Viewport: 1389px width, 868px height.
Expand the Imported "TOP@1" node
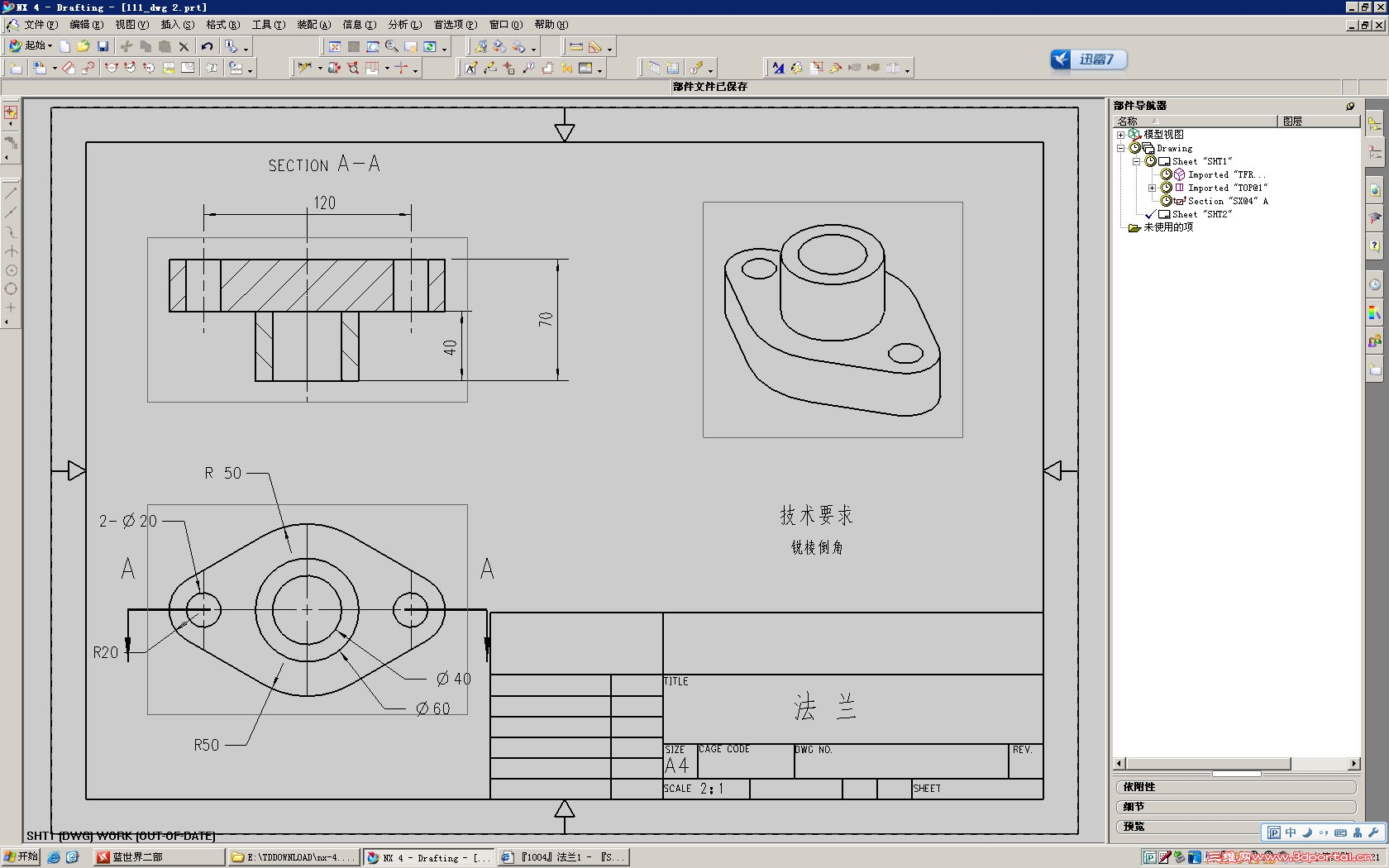coord(1152,188)
